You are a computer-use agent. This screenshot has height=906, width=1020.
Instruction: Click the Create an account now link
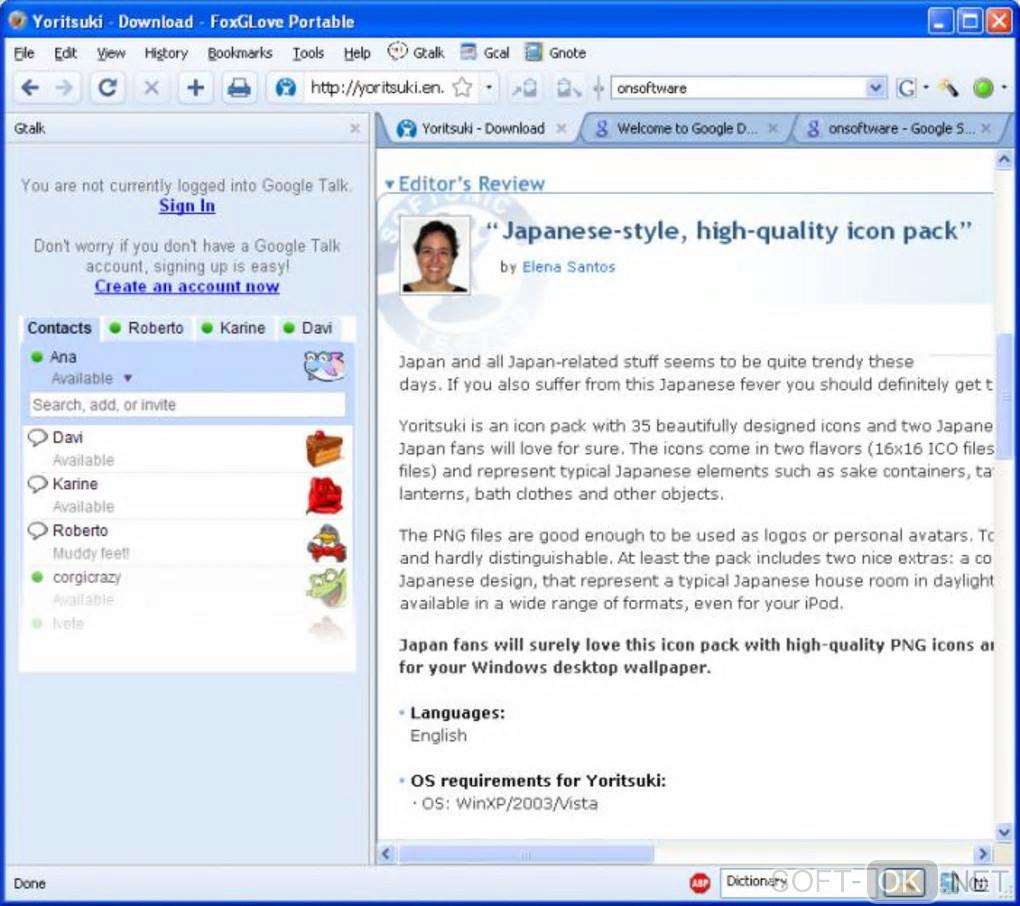click(x=187, y=286)
